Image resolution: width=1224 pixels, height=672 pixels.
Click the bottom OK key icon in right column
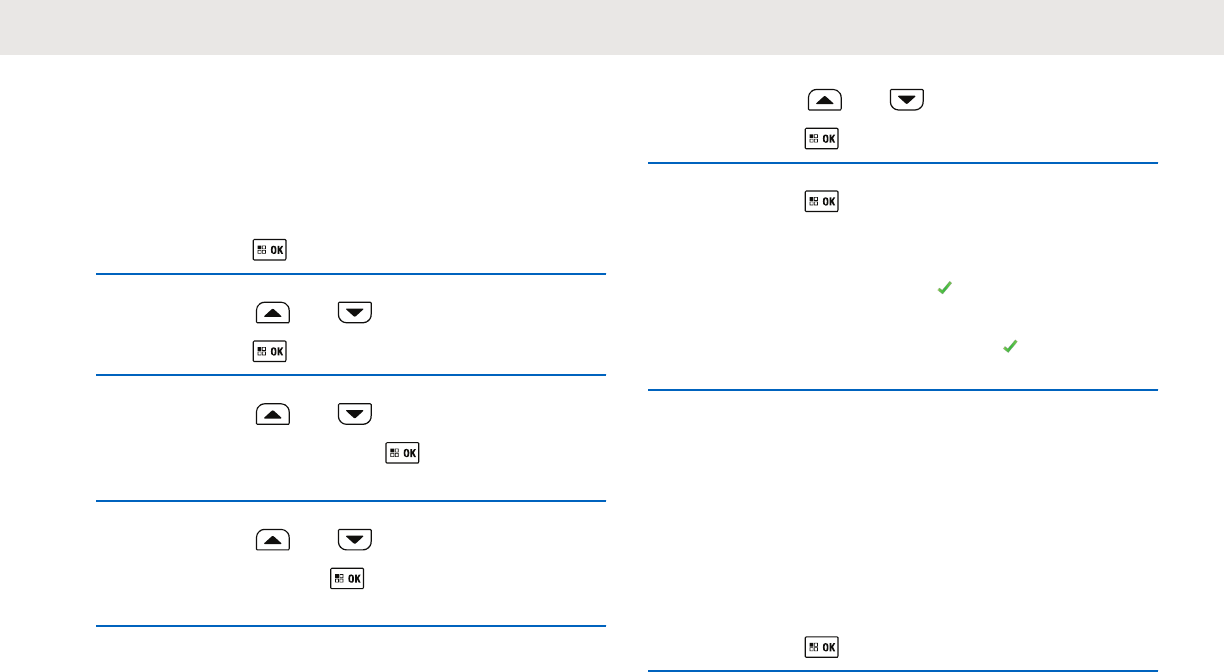point(822,647)
